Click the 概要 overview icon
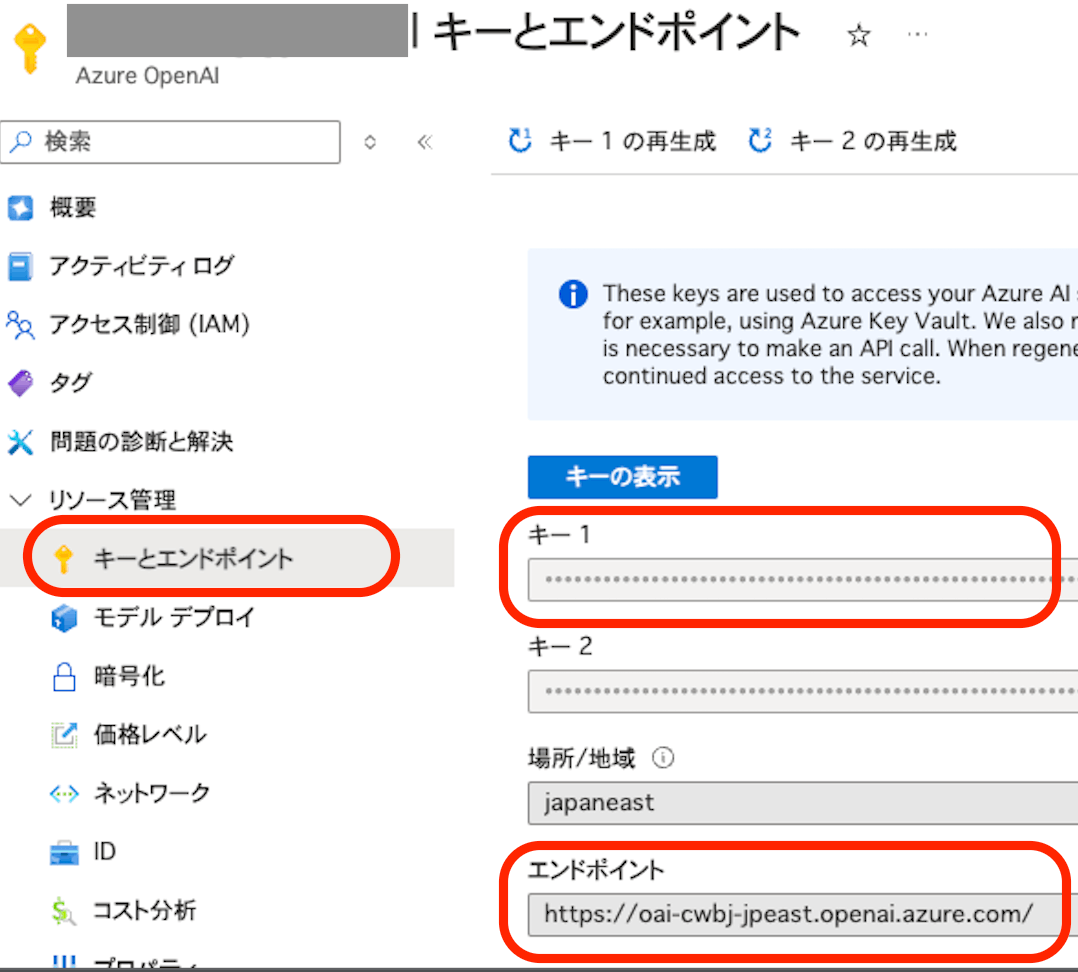The image size is (1078, 972). point(20,208)
